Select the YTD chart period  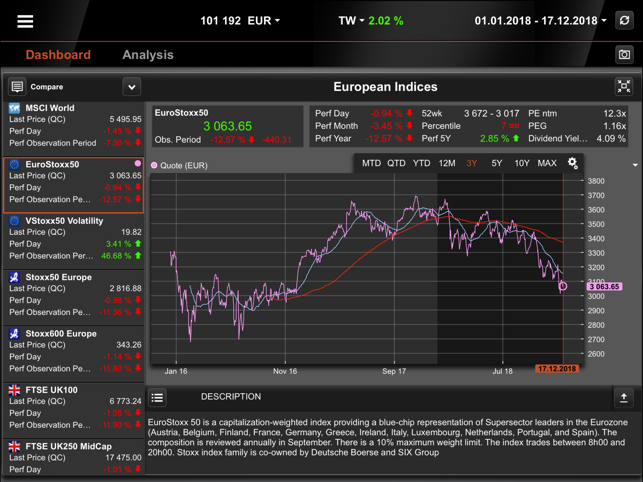(421, 163)
